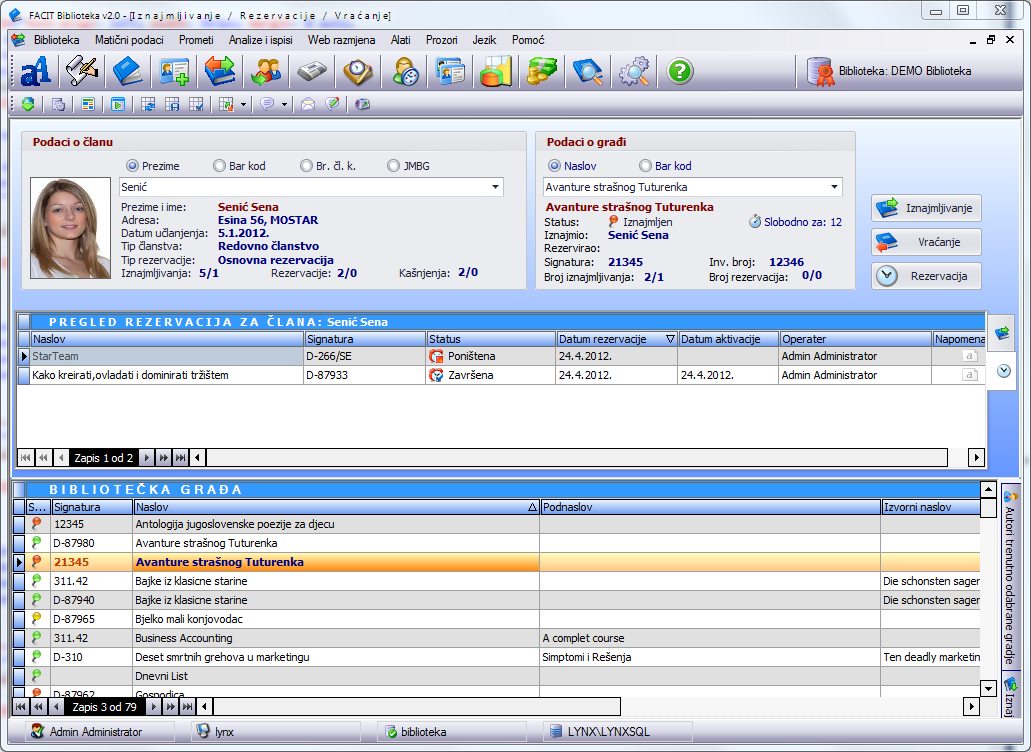The image size is (1031, 752).
Task: Select Bar kod option for member search
Action: (x=220, y=166)
